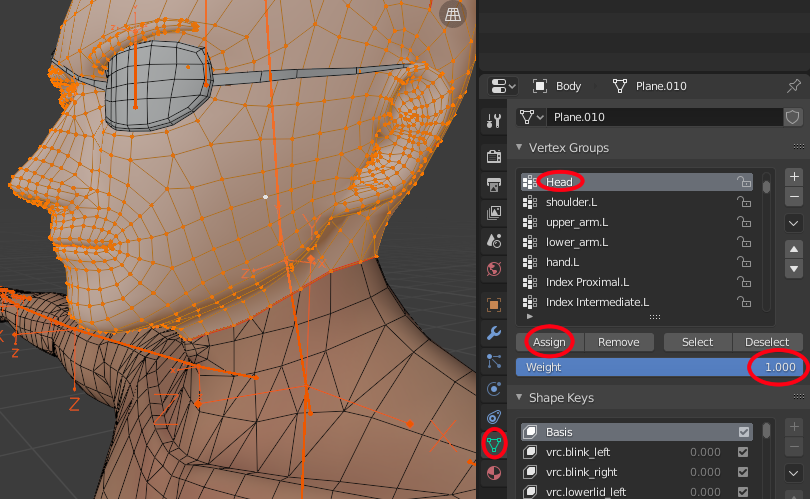Viewport: 810px width, 499px height.
Task: Add a new shape key
Action: (x=794, y=427)
